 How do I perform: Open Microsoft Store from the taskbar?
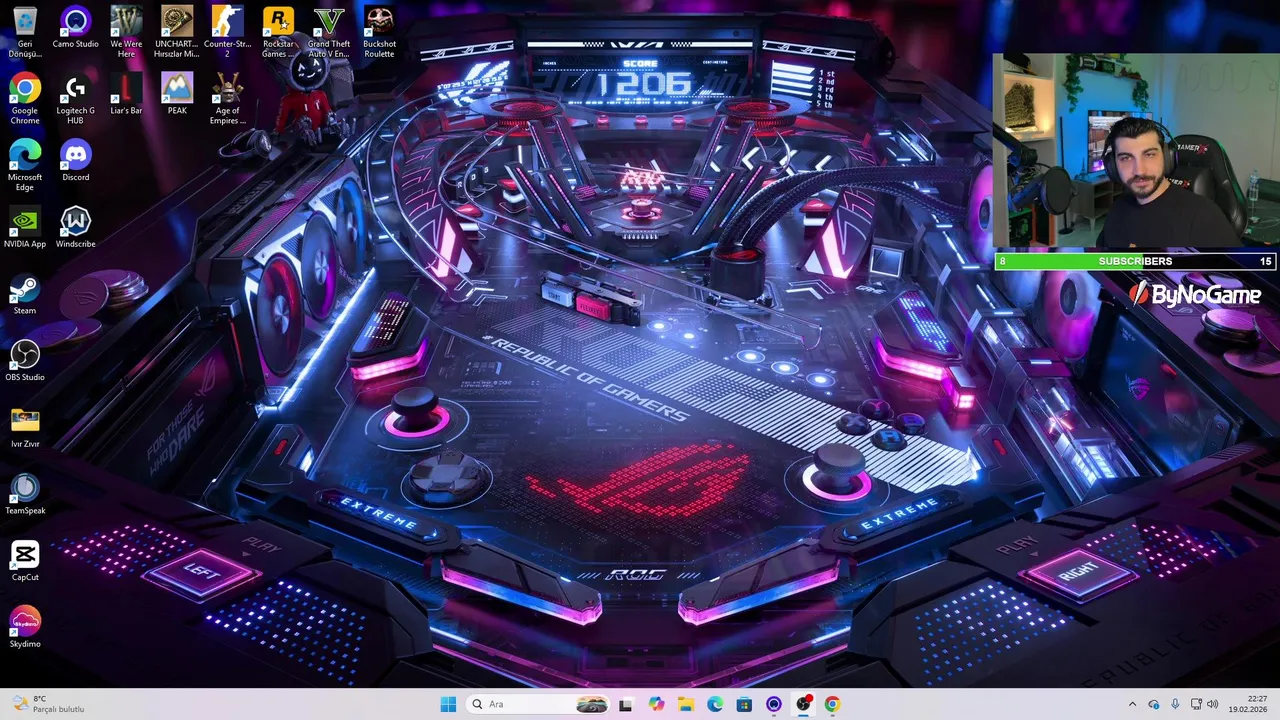744,704
